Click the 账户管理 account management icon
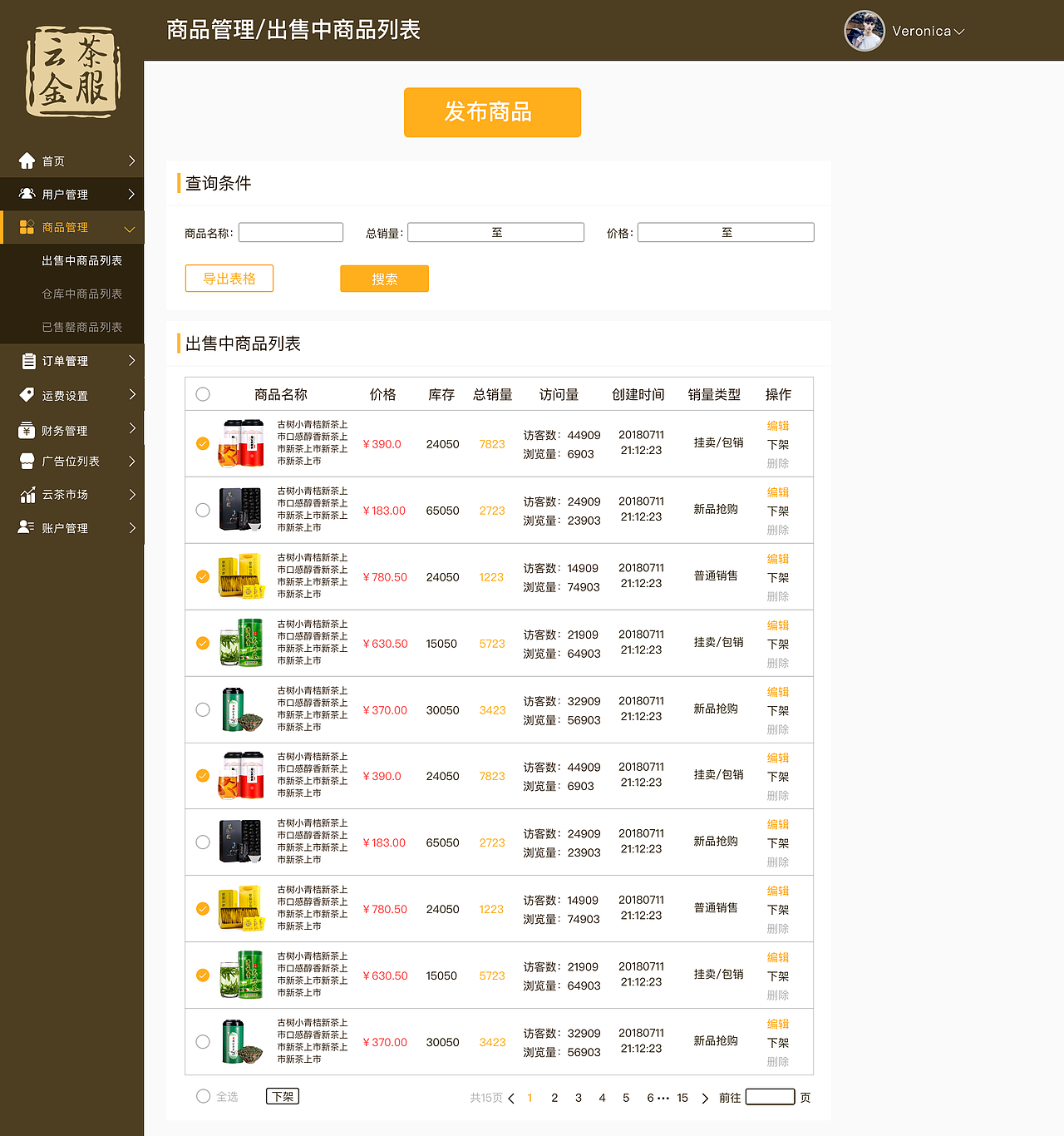Image resolution: width=1064 pixels, height=1136 pixels. 26,526
